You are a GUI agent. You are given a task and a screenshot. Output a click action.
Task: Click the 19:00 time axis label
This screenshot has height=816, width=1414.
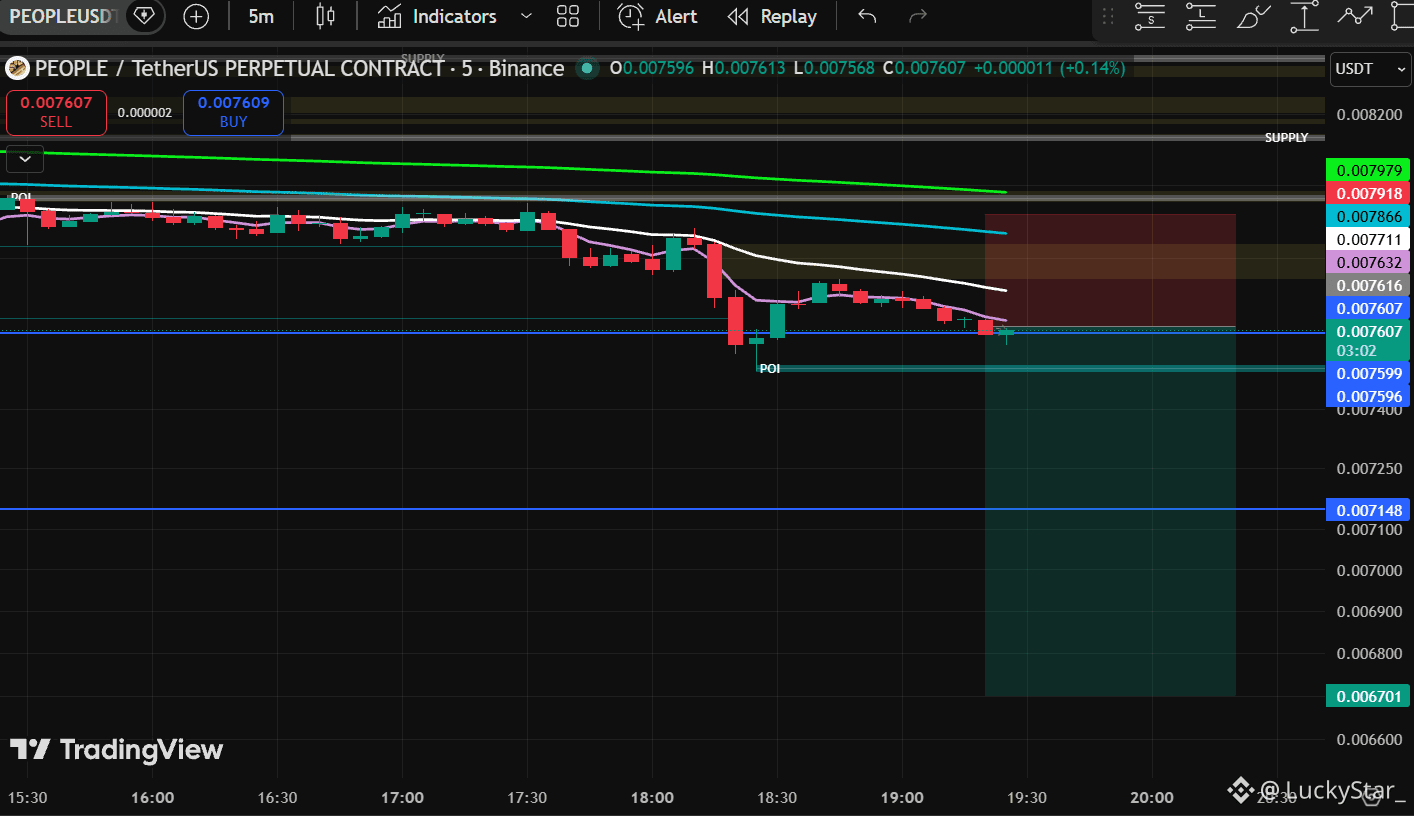902,798
